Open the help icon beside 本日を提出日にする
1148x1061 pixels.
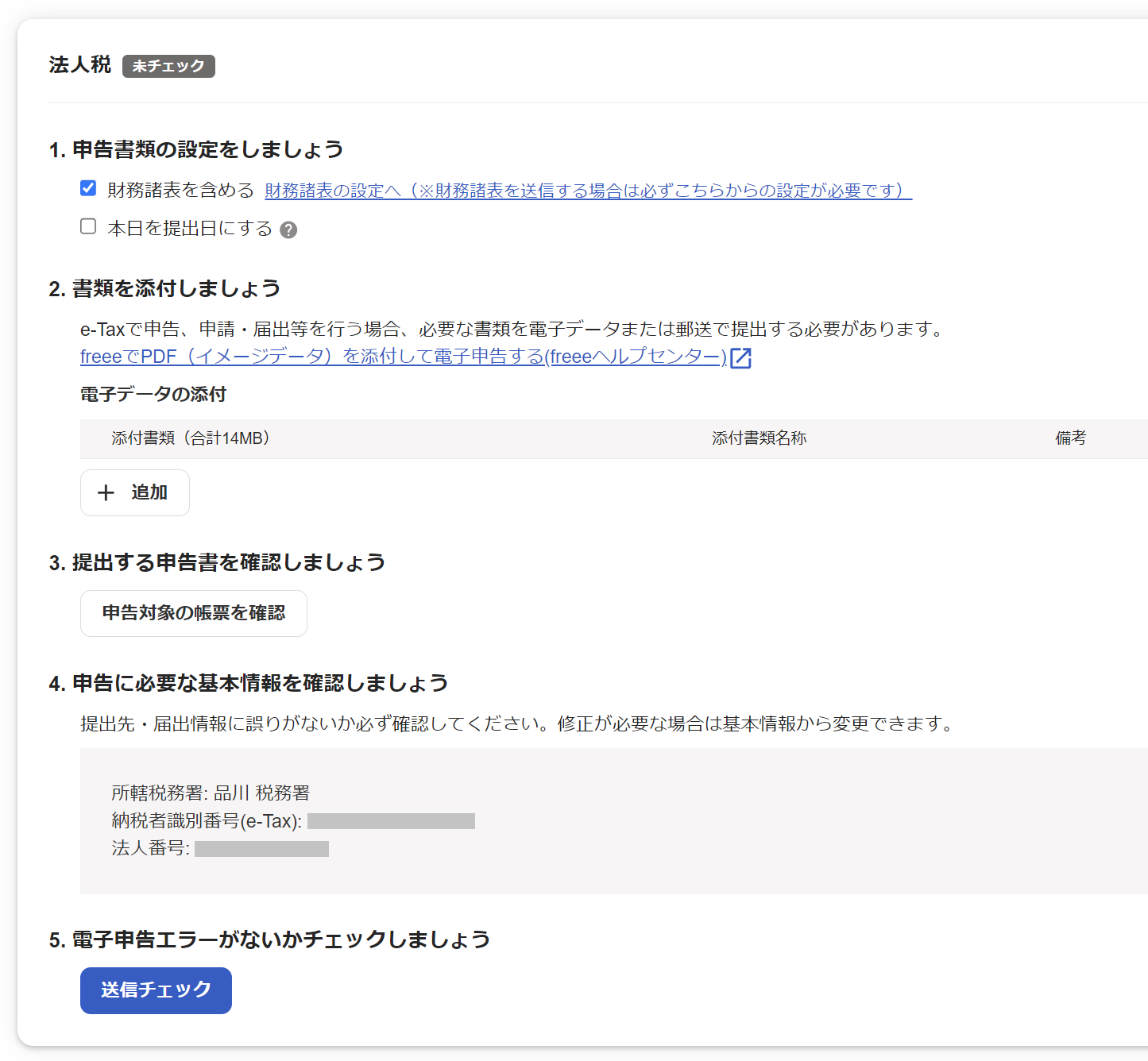point(289,230)
